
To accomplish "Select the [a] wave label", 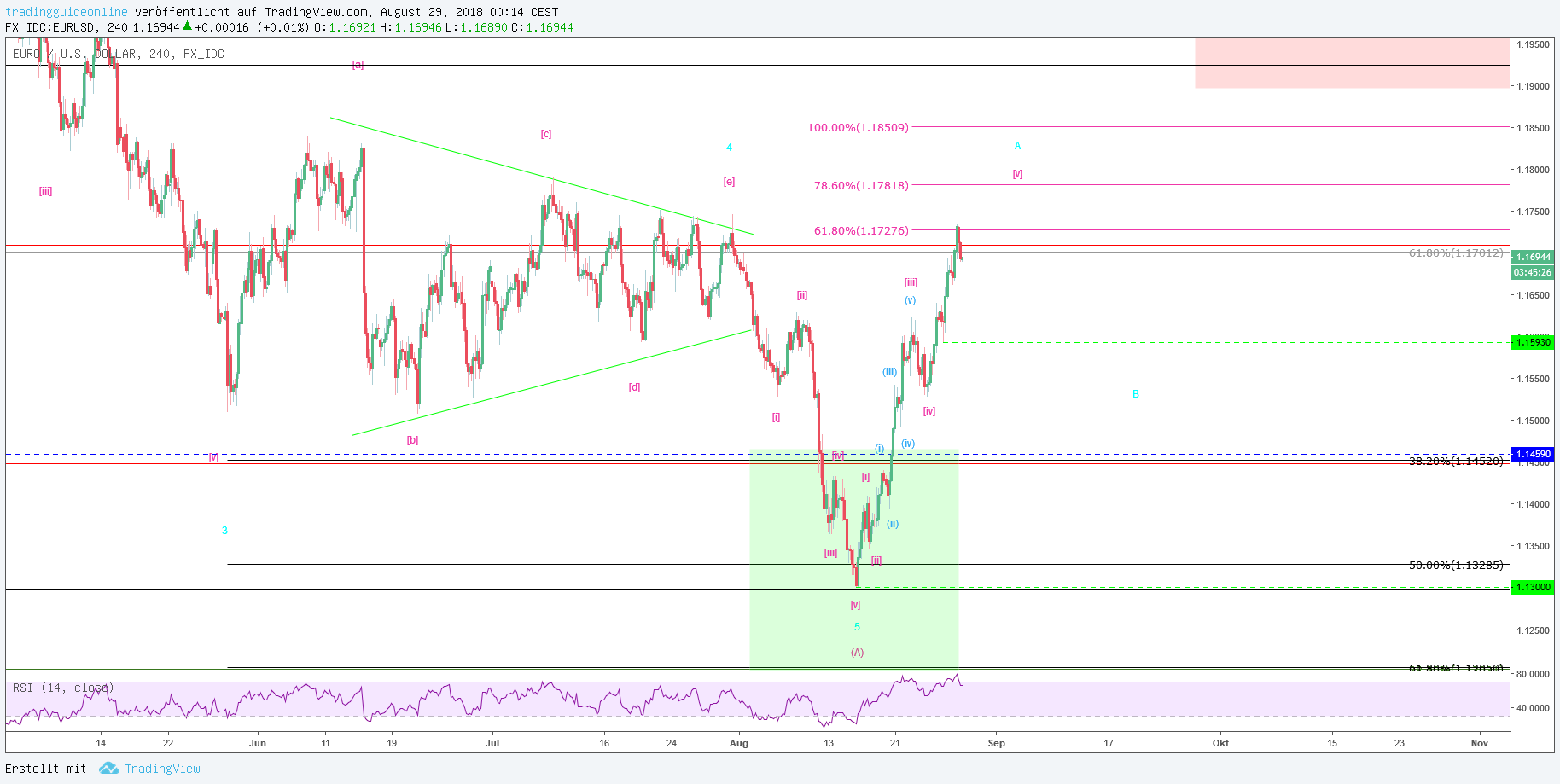I will pyautogui.click(x=358, y=65).
